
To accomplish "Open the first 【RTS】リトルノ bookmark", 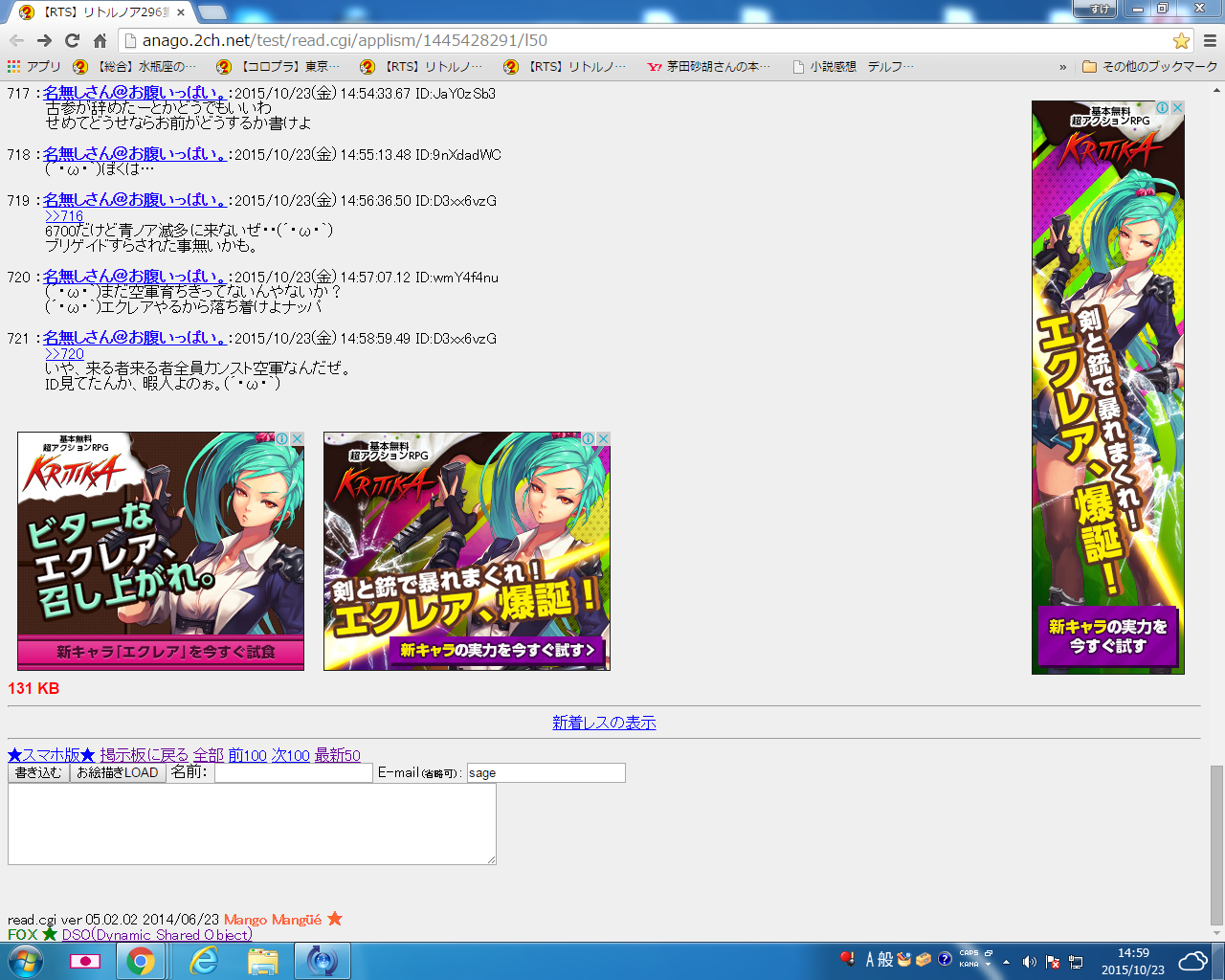I will point(422,66).
